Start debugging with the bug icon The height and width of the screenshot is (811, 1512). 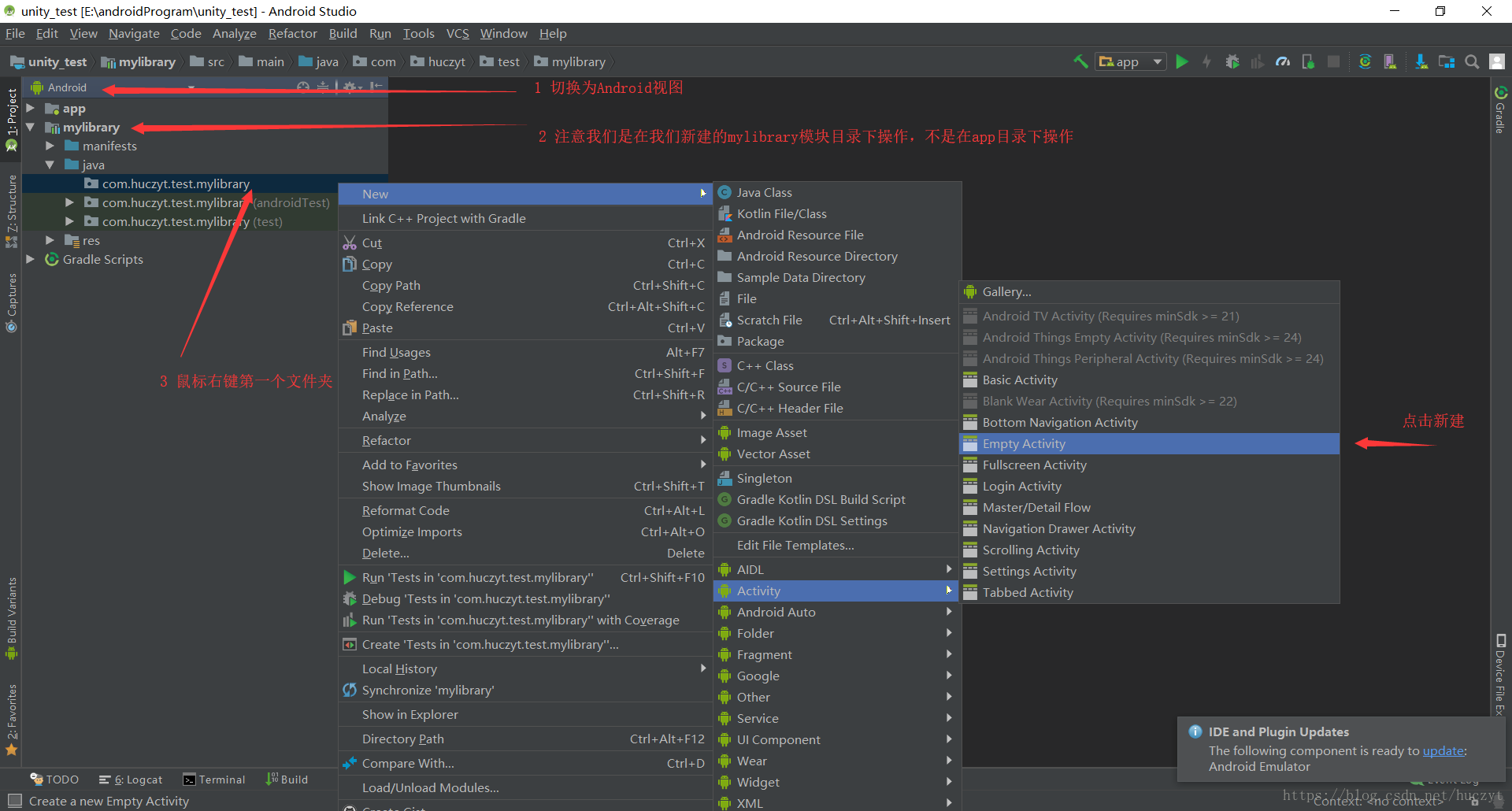[1232, 61]
